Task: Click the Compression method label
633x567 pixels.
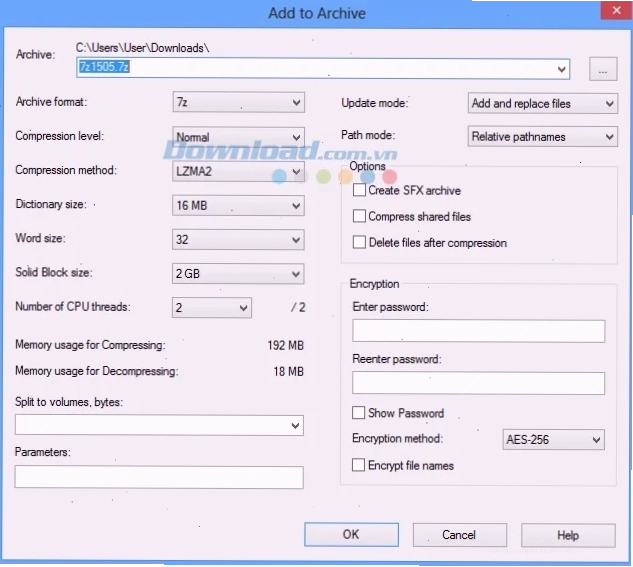Action: 66,170
